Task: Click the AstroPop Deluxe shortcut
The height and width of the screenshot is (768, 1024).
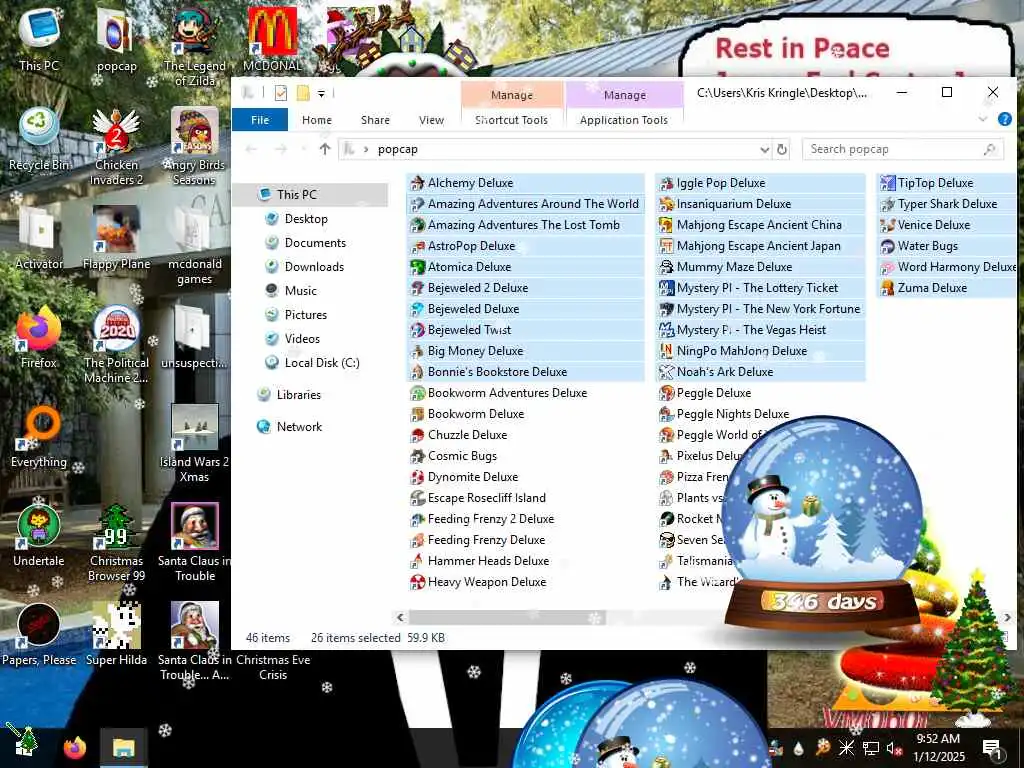Action: pyautogui.click(x=462, y=246)
